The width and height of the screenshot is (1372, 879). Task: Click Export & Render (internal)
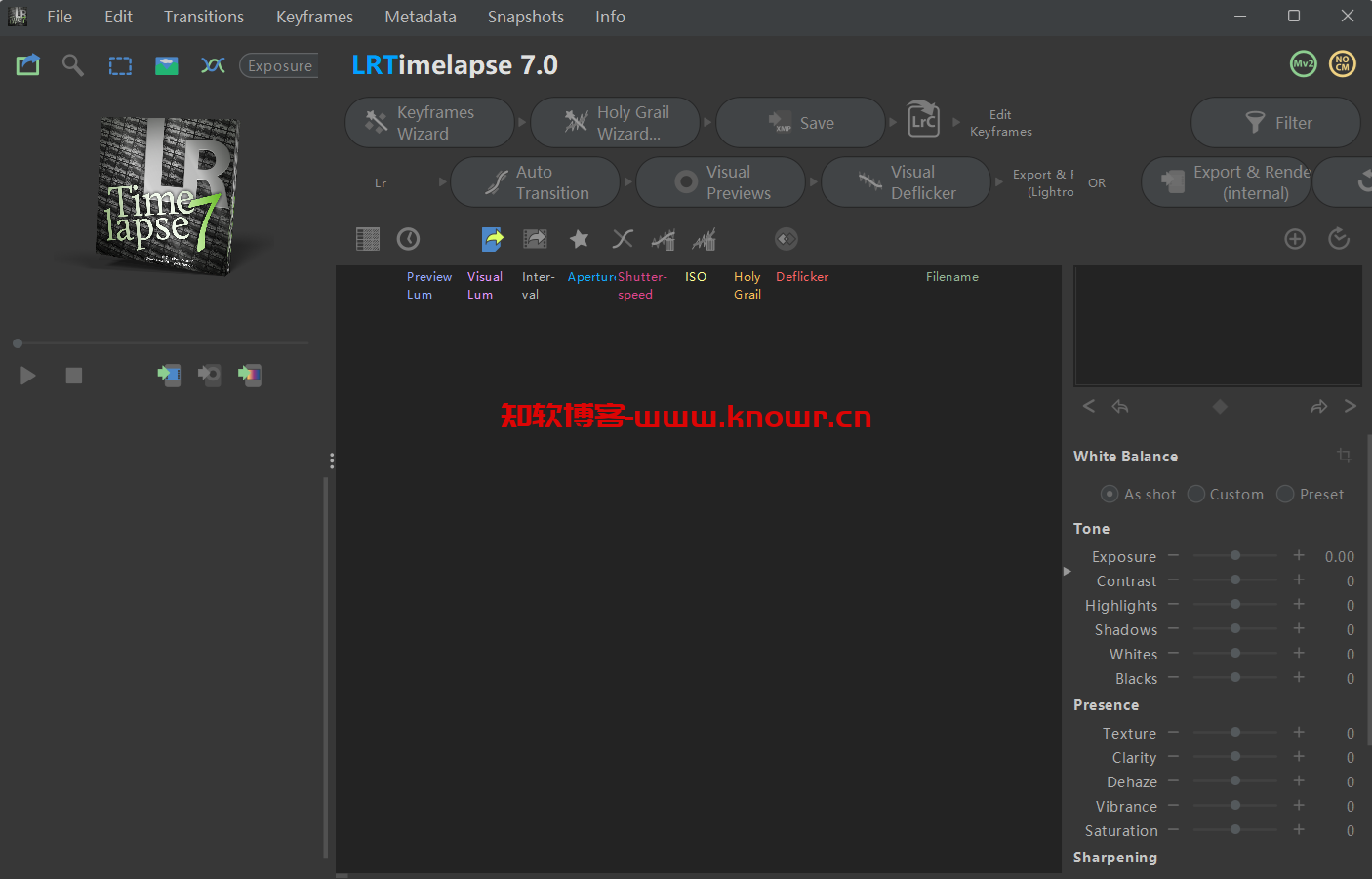[1227, 182]
